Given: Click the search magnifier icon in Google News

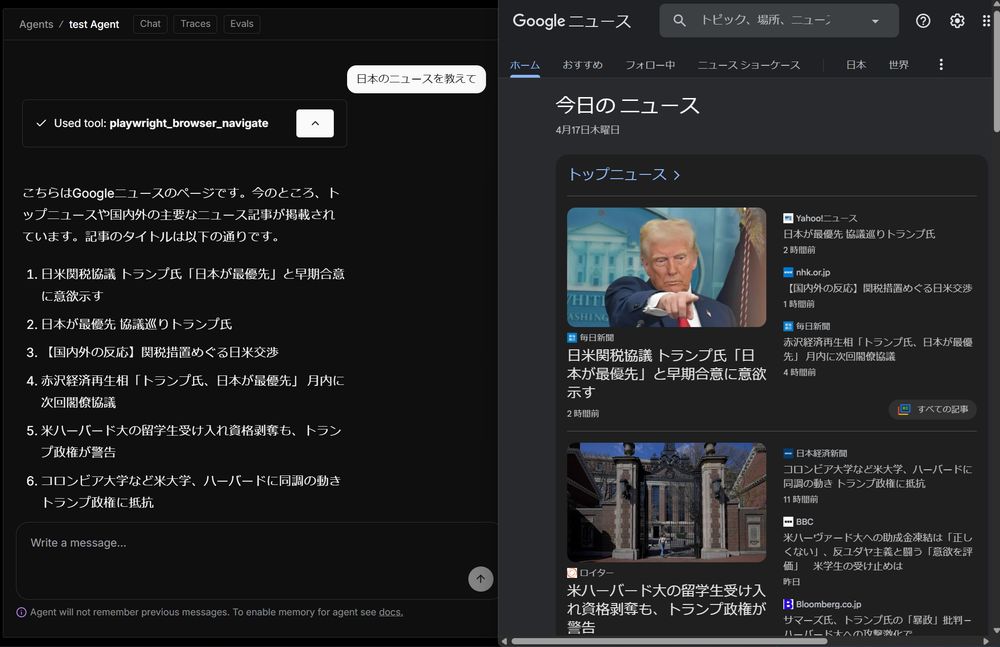Looking at the screenshot, I should pyautogui.click(x=679, y=20).
